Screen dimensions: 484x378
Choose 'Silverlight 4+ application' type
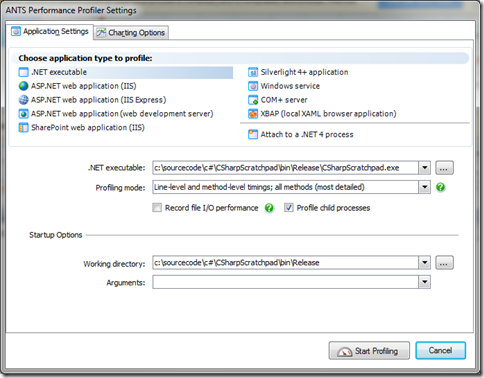[298, 72]
